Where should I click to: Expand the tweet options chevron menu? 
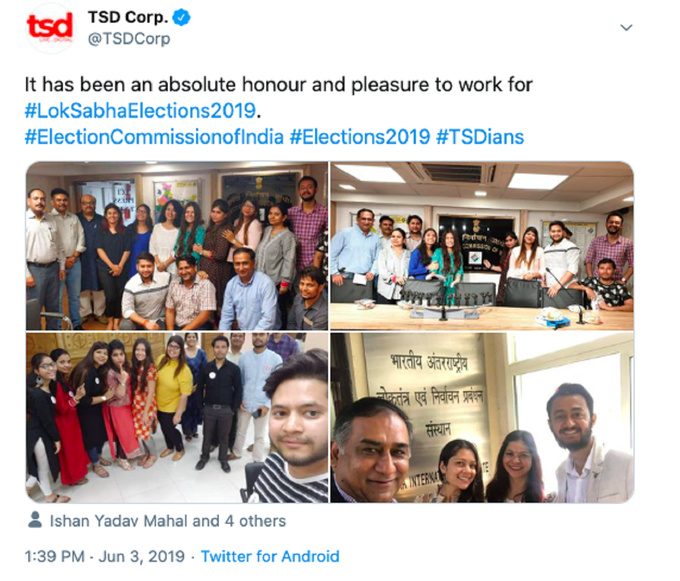click(626, 28)
